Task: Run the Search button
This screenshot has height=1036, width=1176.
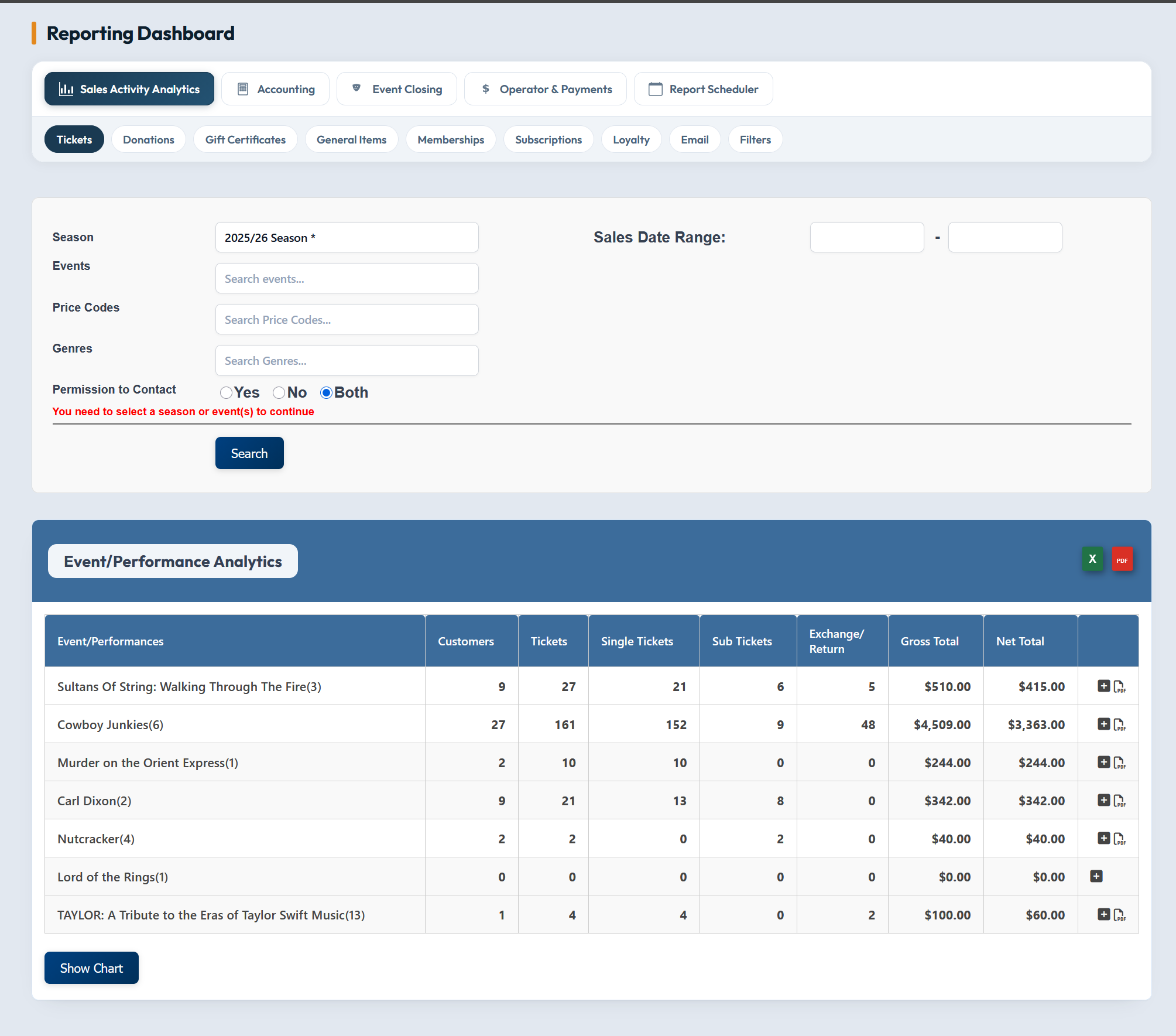Action: tap(249, 453)
